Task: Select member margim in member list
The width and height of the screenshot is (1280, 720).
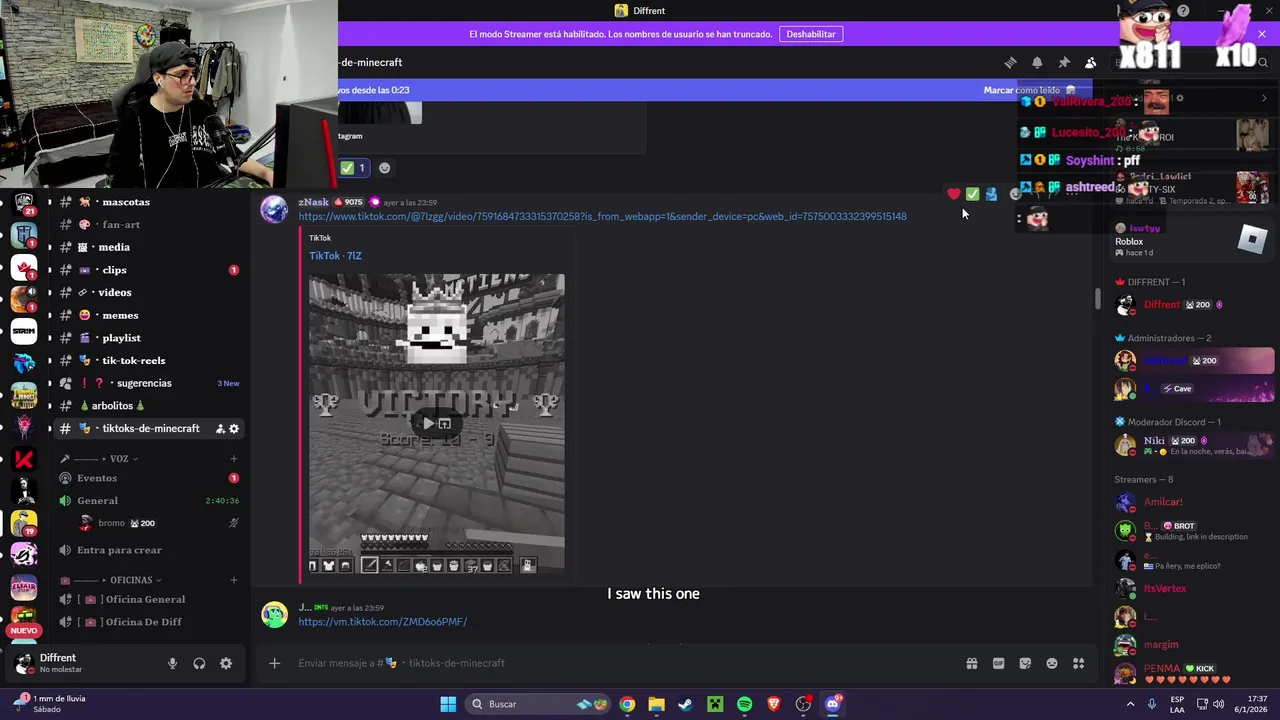Action: coord(1194,645)
